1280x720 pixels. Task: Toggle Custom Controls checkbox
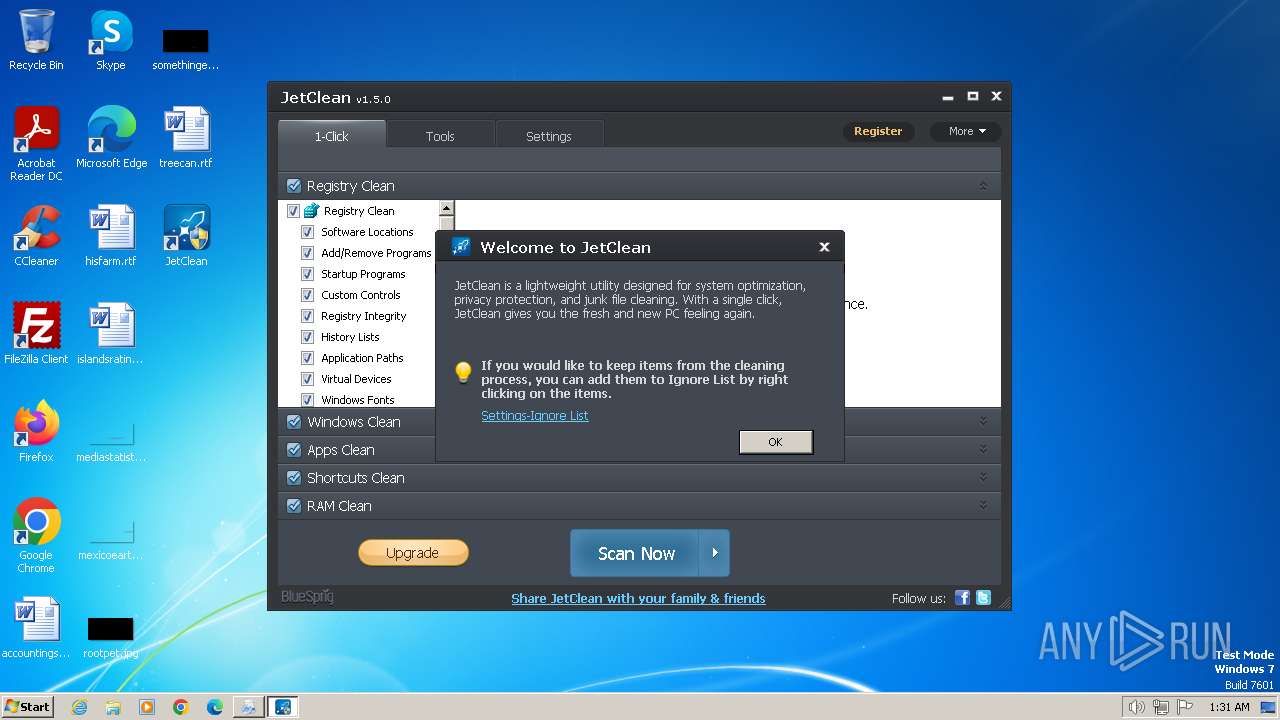pyautogui.click(x=308, y=295)
